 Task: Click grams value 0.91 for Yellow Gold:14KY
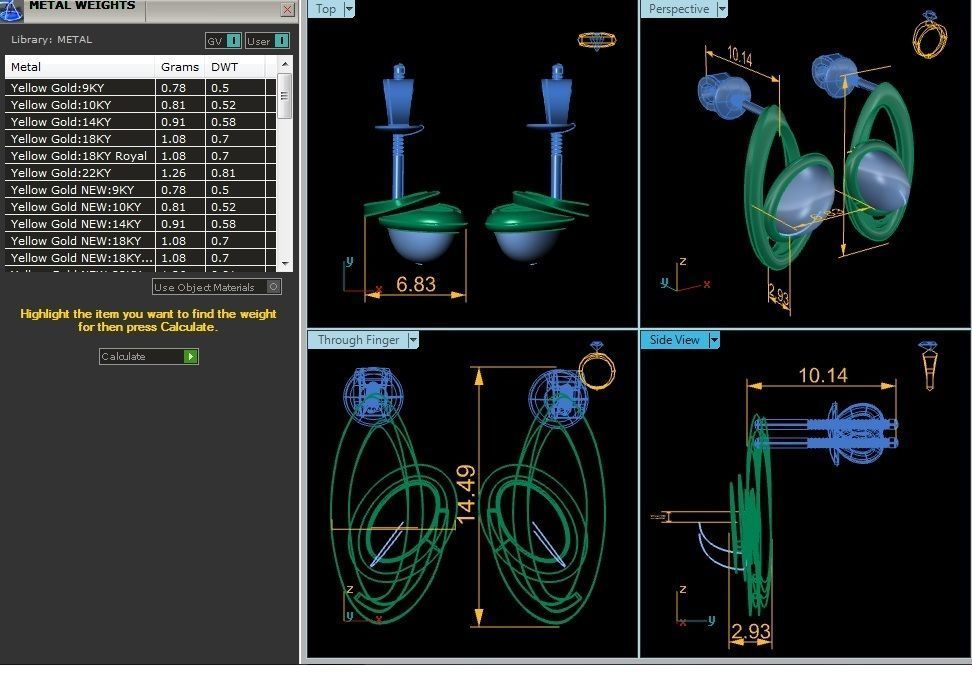(174, 122)
